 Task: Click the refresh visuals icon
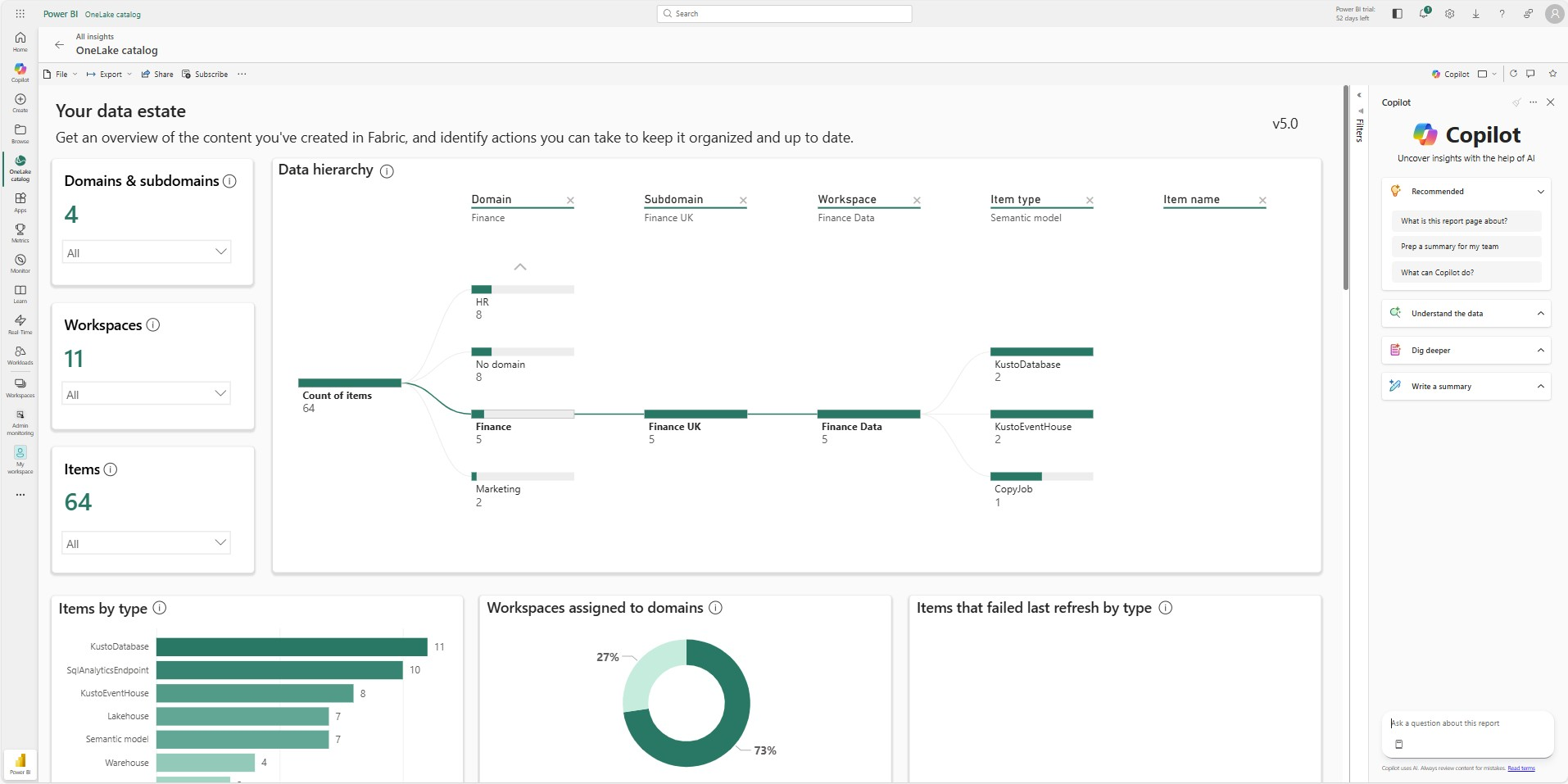tap(1513, 74)
